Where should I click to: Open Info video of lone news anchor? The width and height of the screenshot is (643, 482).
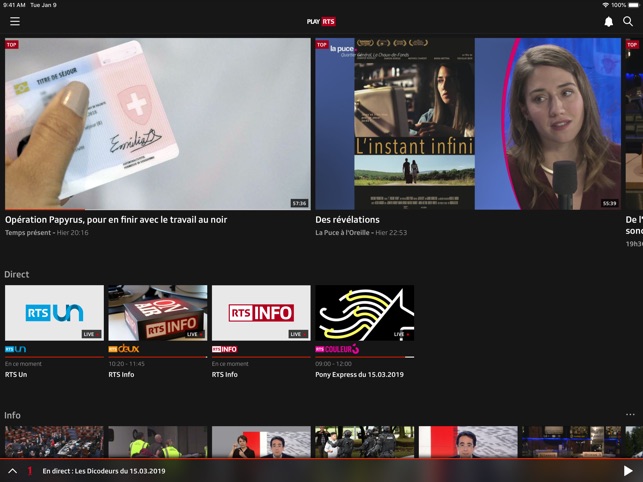pos(468,441)
